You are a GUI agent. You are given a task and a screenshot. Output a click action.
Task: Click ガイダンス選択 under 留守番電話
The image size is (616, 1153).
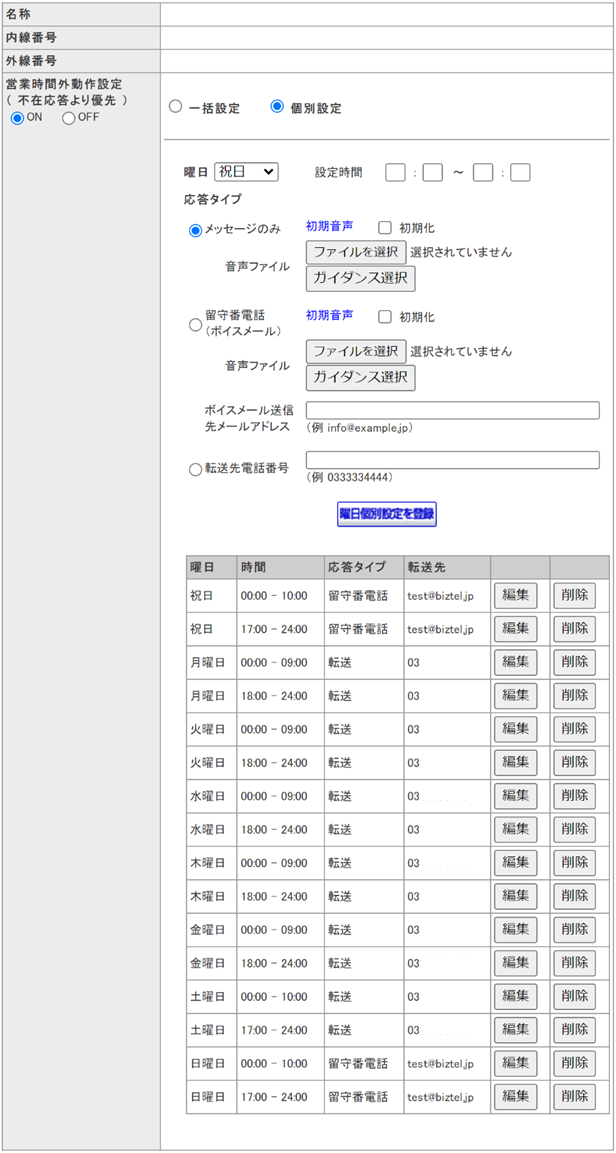coord(360,377)
